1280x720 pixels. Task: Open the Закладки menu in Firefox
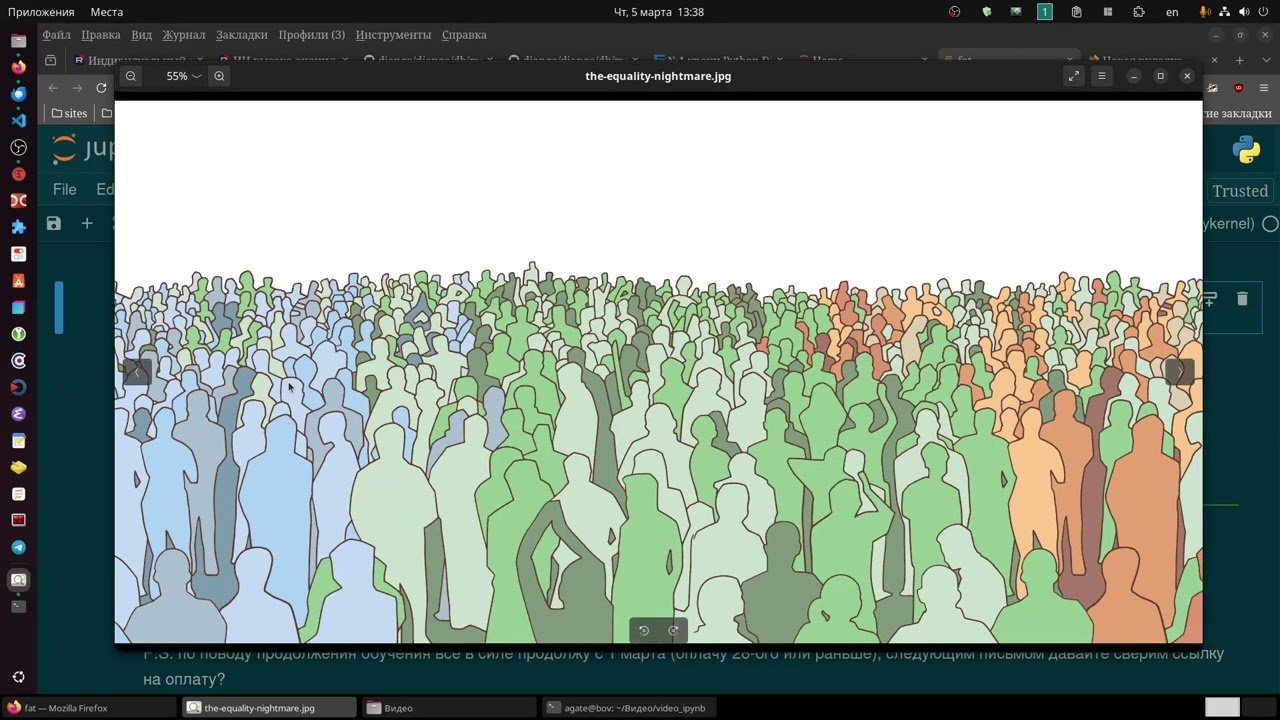(242, 35)
